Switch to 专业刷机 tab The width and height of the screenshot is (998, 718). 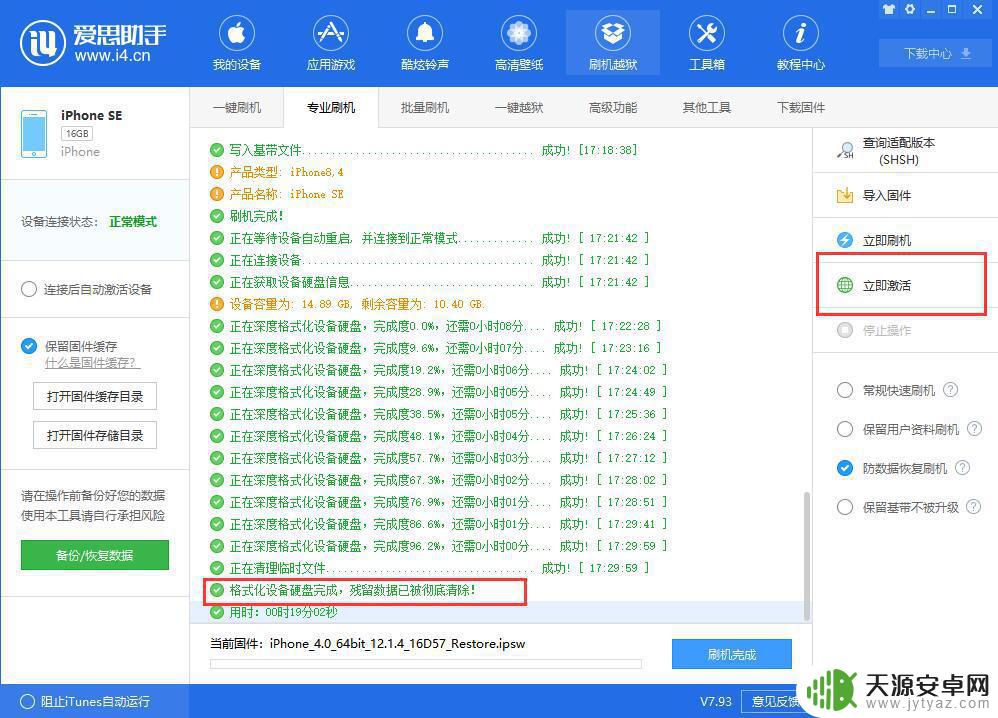coord(331,108)
